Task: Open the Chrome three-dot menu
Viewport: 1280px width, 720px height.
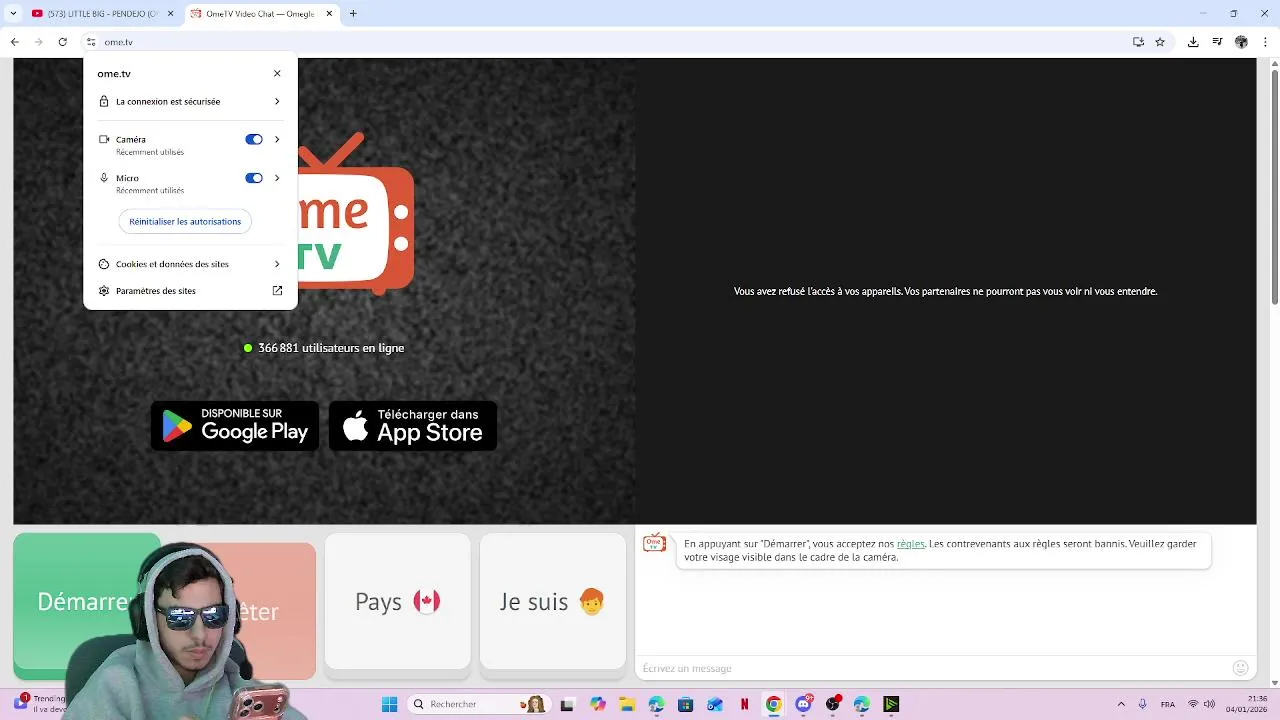Action: (x=1265, y=42)
